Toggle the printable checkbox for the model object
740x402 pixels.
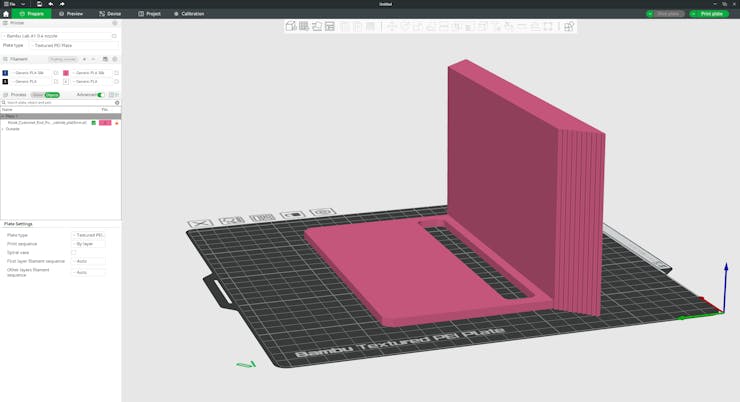94,123
